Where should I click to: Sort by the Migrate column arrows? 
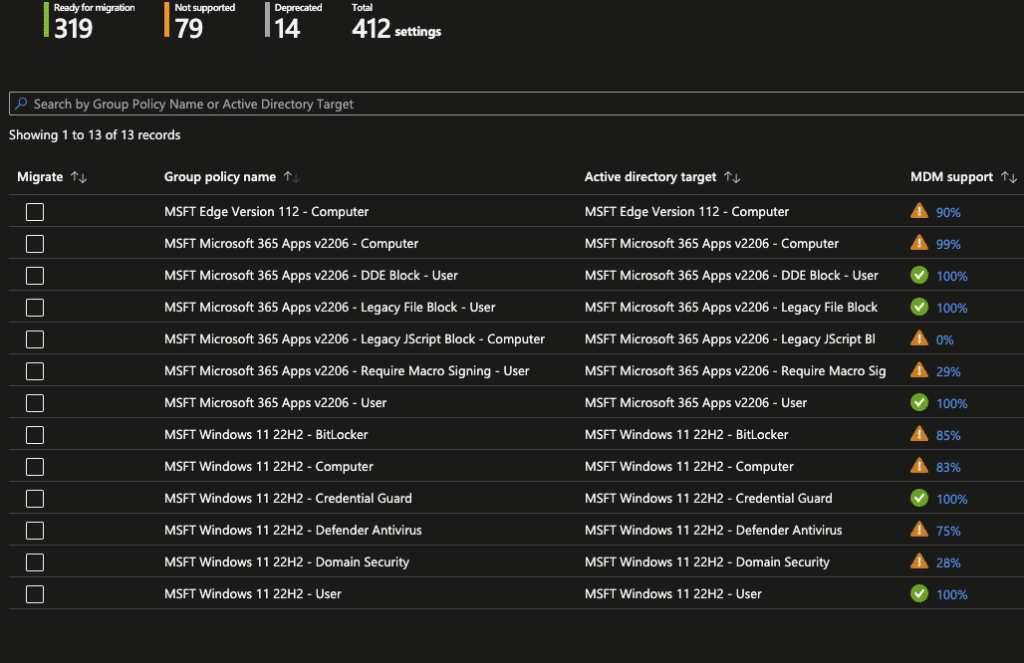click(x=79, y=177)
